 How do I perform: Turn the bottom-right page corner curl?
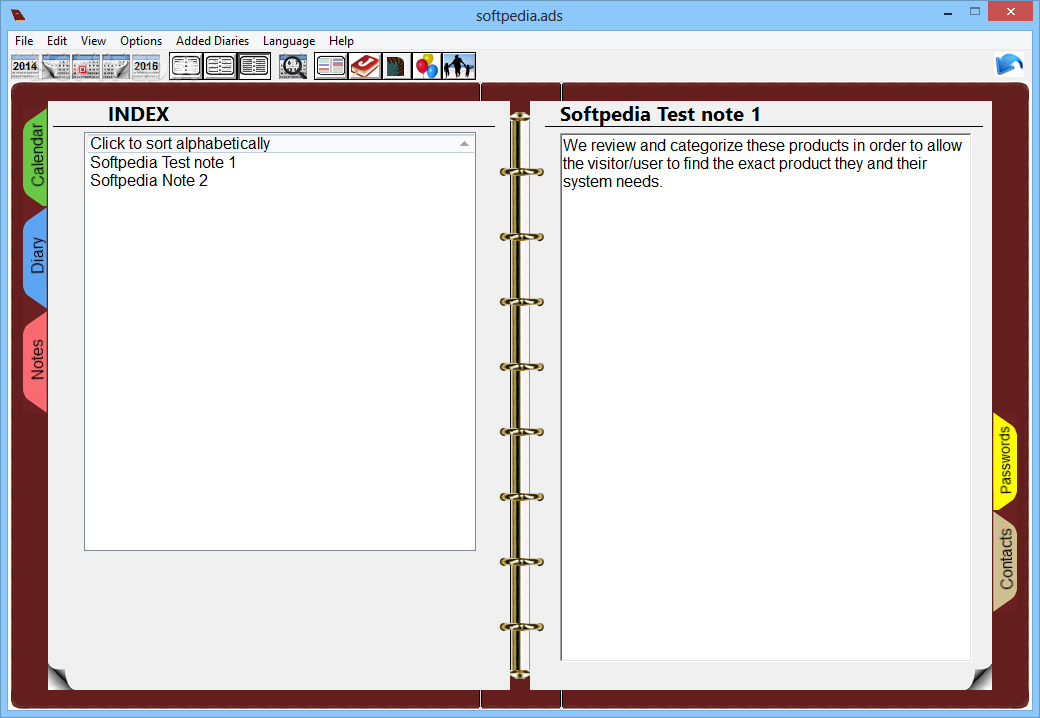(x=980, y=678)
